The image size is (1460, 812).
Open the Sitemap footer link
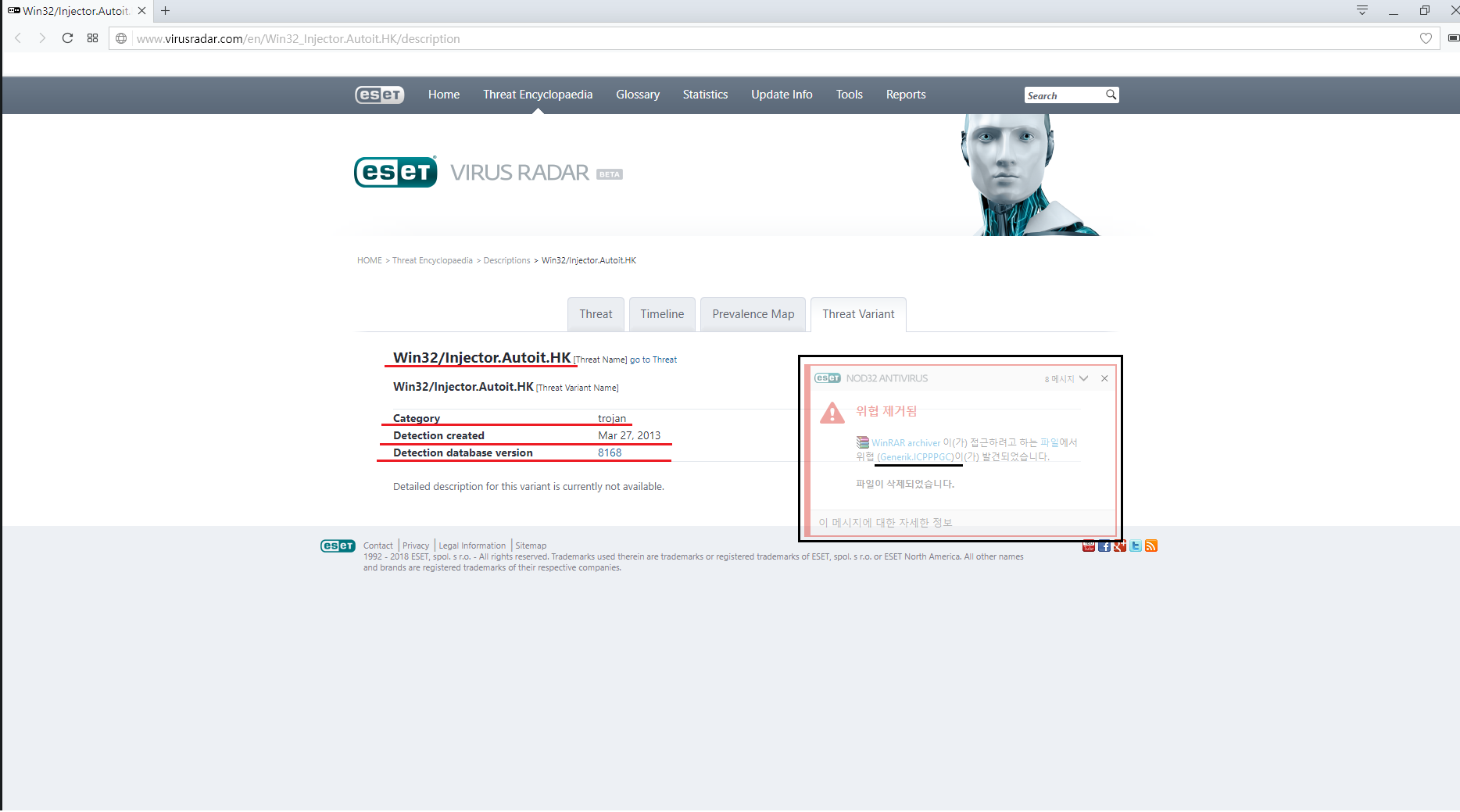coord(531,546)
